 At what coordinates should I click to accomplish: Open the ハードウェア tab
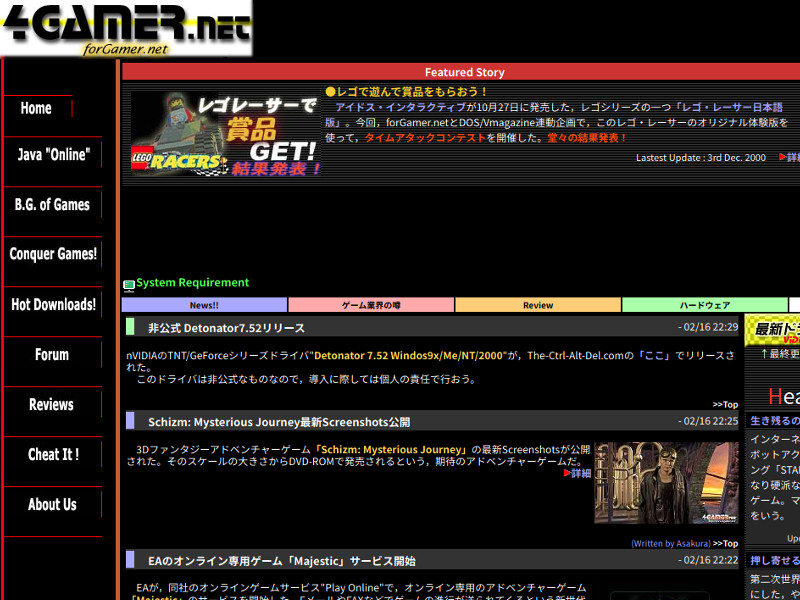[x=705, y=305]
